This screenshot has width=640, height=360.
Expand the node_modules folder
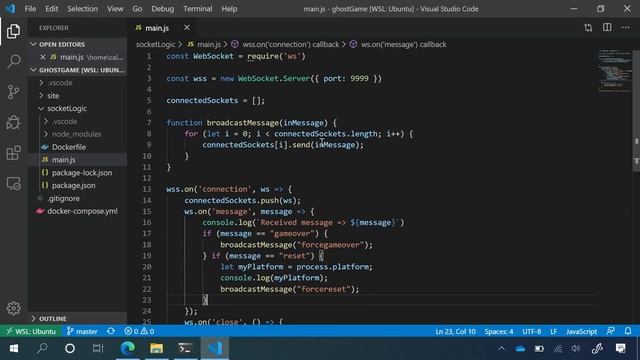pos(76,134)
